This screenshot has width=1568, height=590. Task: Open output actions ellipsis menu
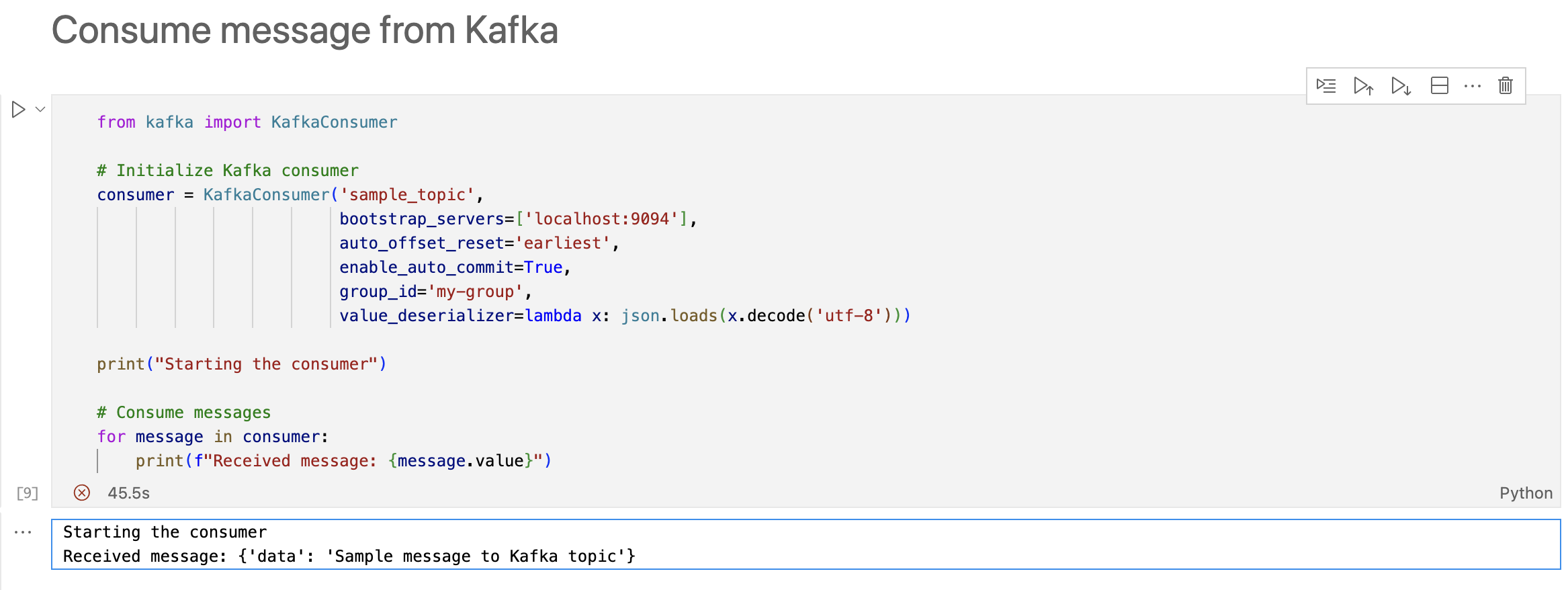point(23,532)
